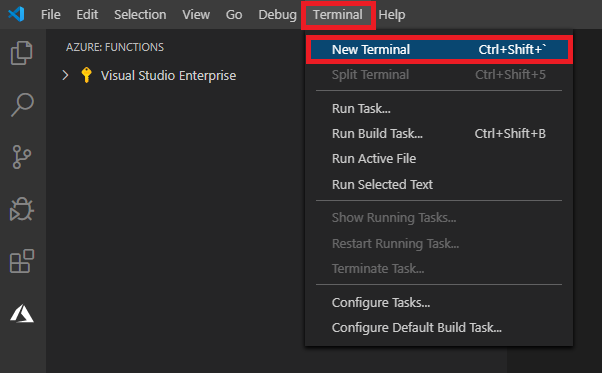Screen dimensions: 602x373
Task: Click the VS Code logo icon
Action: pos(16,14)
